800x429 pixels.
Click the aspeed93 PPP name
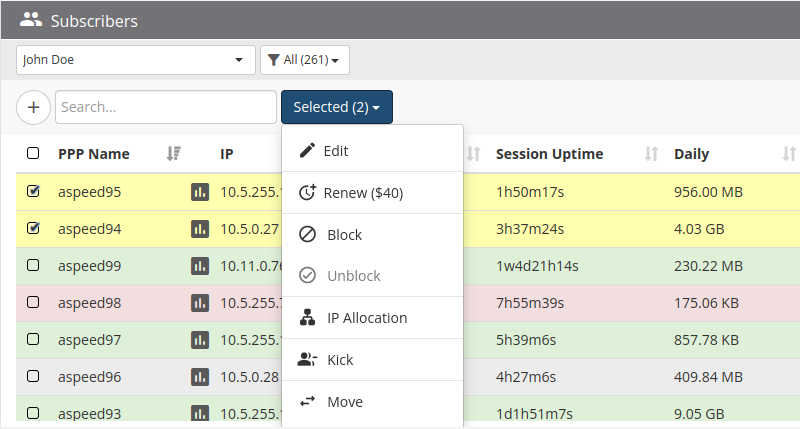[x=90, y=414]
